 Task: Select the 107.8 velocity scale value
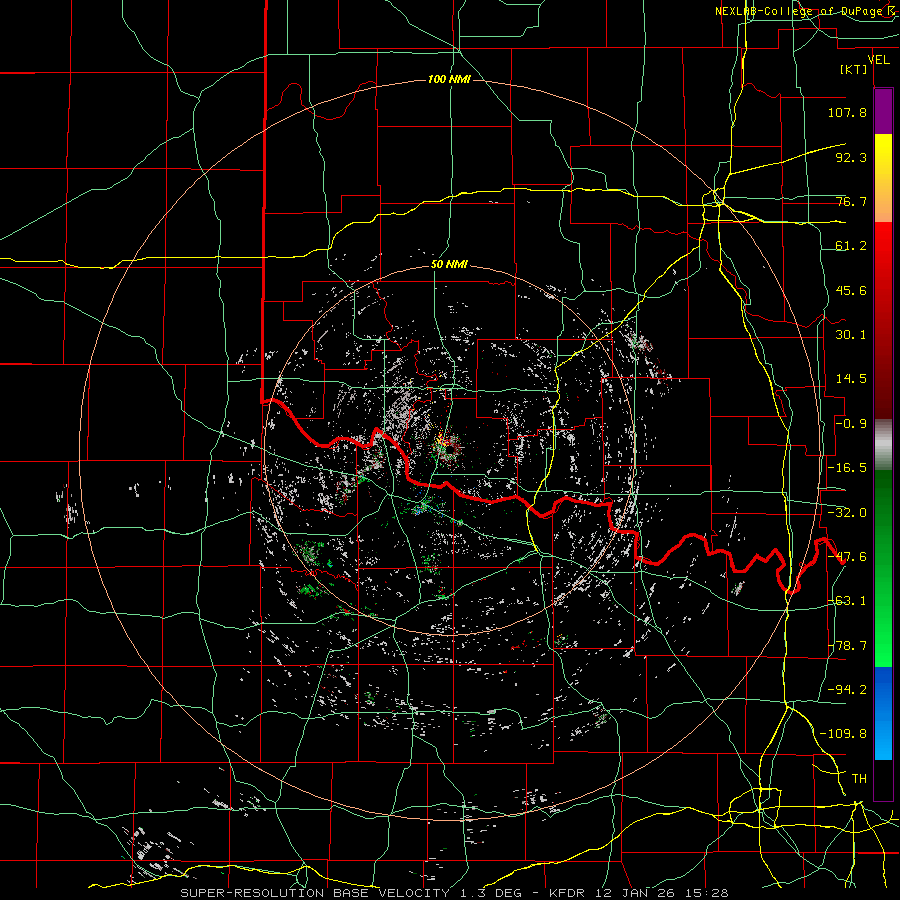pos(847,112)
